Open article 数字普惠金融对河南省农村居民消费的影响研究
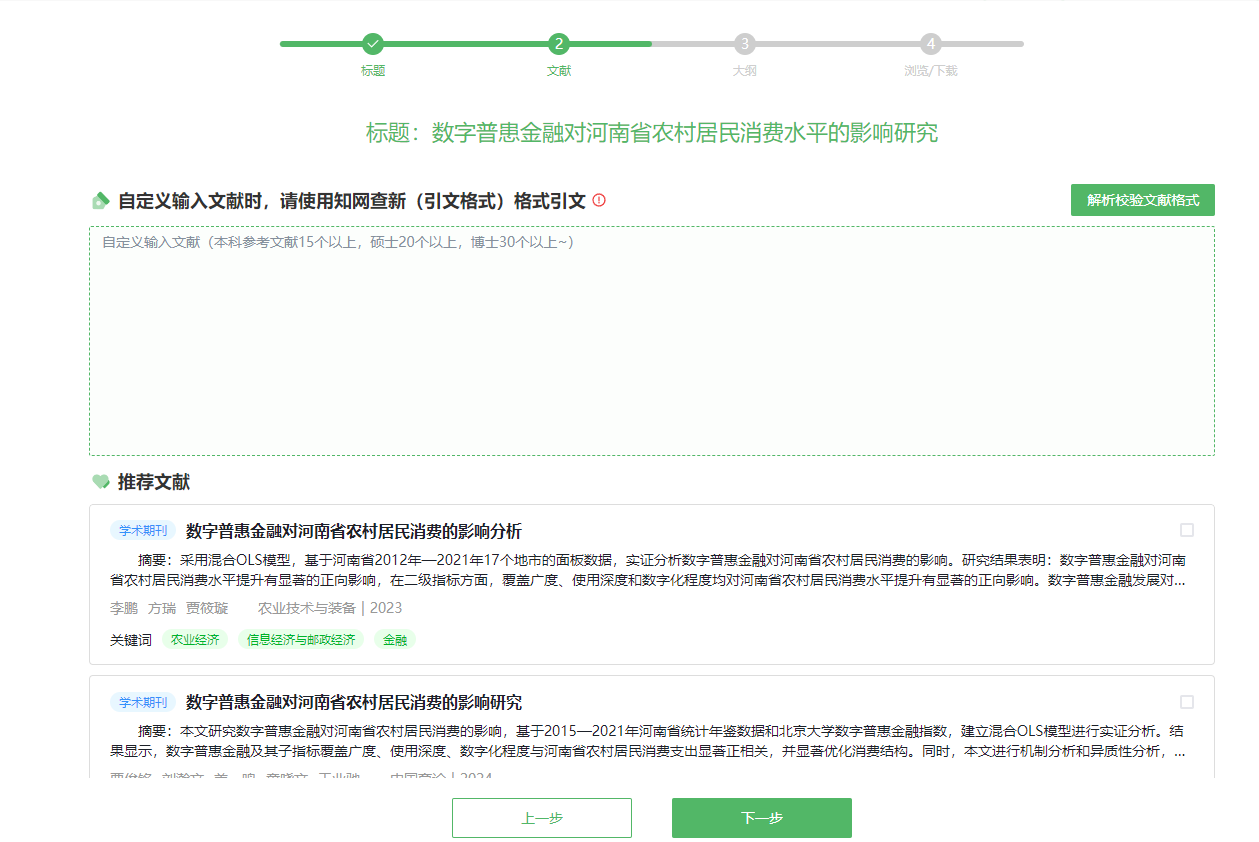 (x=354, y=703)
